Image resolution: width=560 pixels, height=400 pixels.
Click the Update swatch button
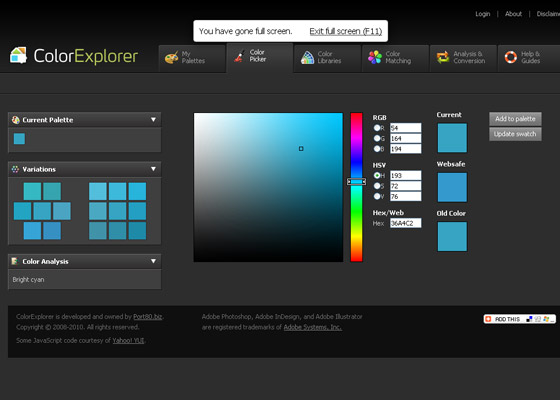515,134
